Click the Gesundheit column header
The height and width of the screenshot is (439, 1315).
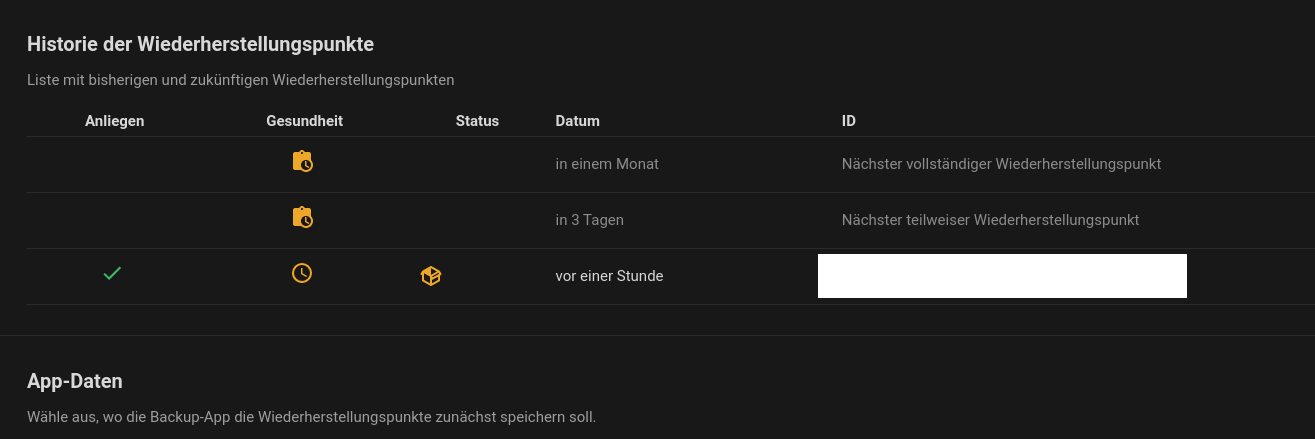pyautogui.click(x=305, y=121)
